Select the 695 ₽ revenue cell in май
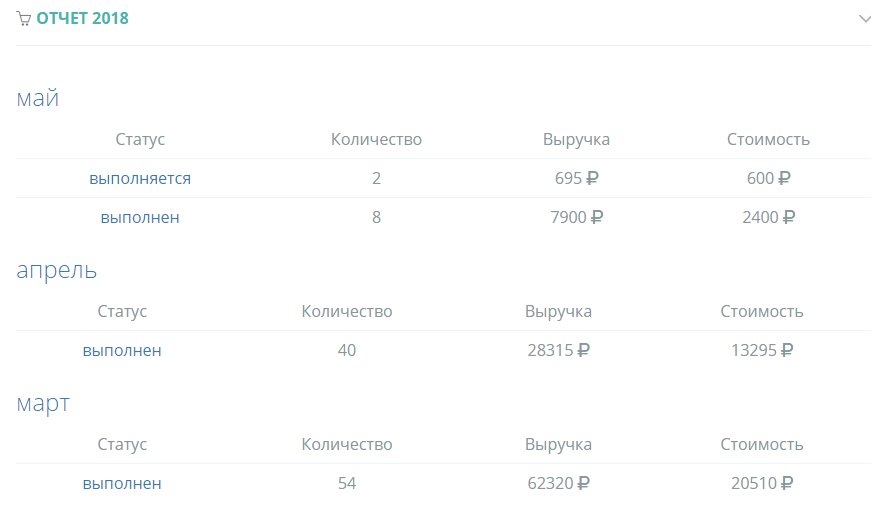871x519 pixels. tap(577, 178)
